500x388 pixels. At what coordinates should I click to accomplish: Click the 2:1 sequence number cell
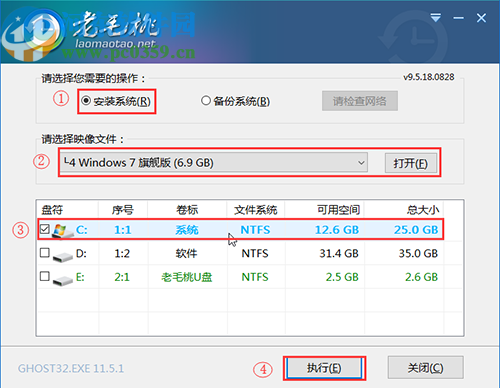tap(122, 277)
